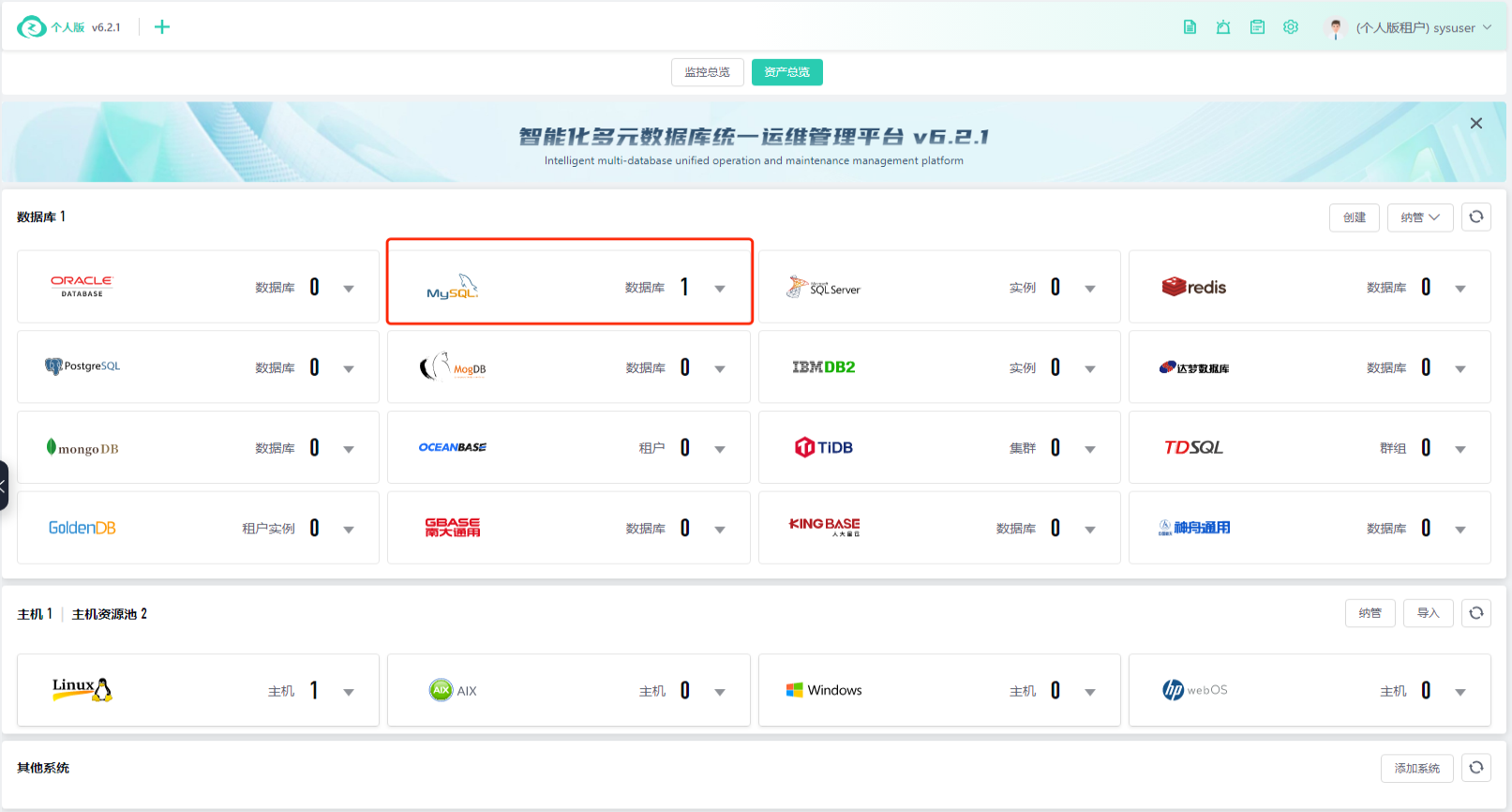
Task: Click the Windows logo
Action: coord(824,690)
